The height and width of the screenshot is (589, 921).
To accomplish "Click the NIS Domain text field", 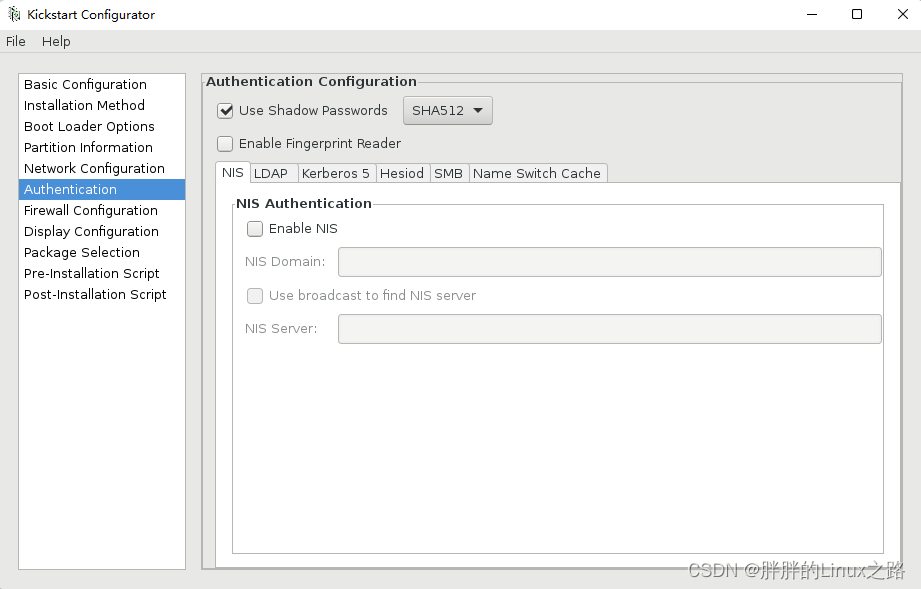I will coord(609,262).
